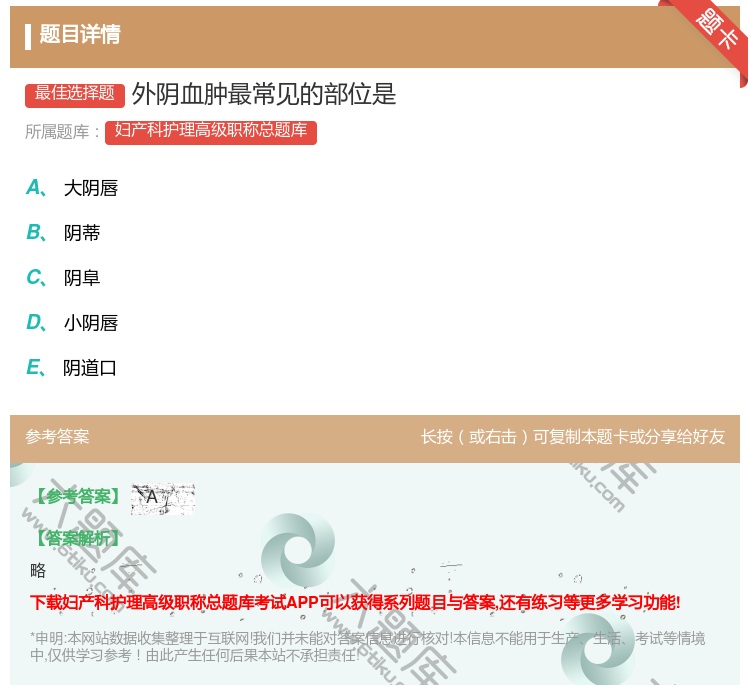
Task: Click the 长按（或右击）可复制本题卡 hint text
Action: (x=573, y=437)
